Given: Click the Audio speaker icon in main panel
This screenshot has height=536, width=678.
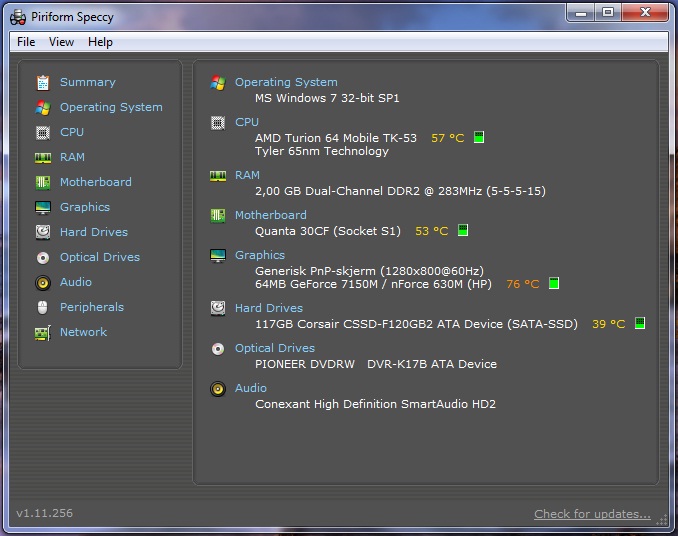Looking at the screenshot, I should [218, 389].
